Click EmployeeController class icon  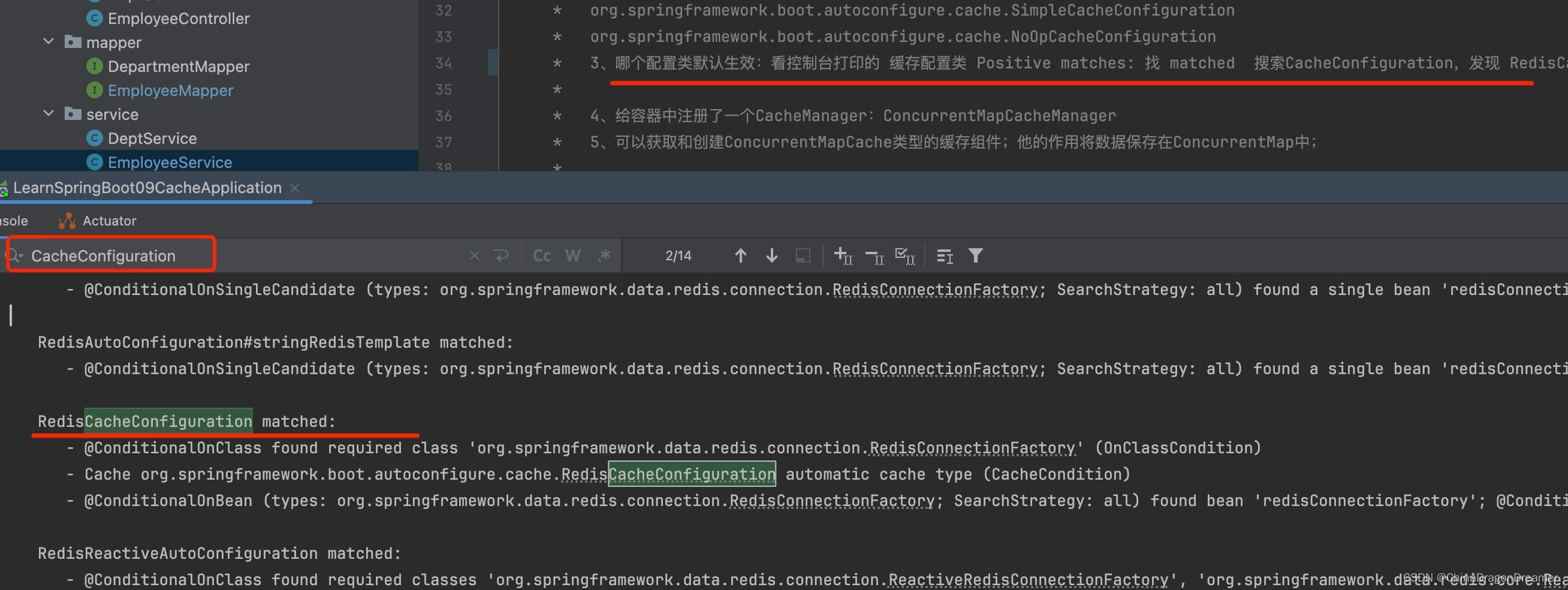click(x=94, y=18)
